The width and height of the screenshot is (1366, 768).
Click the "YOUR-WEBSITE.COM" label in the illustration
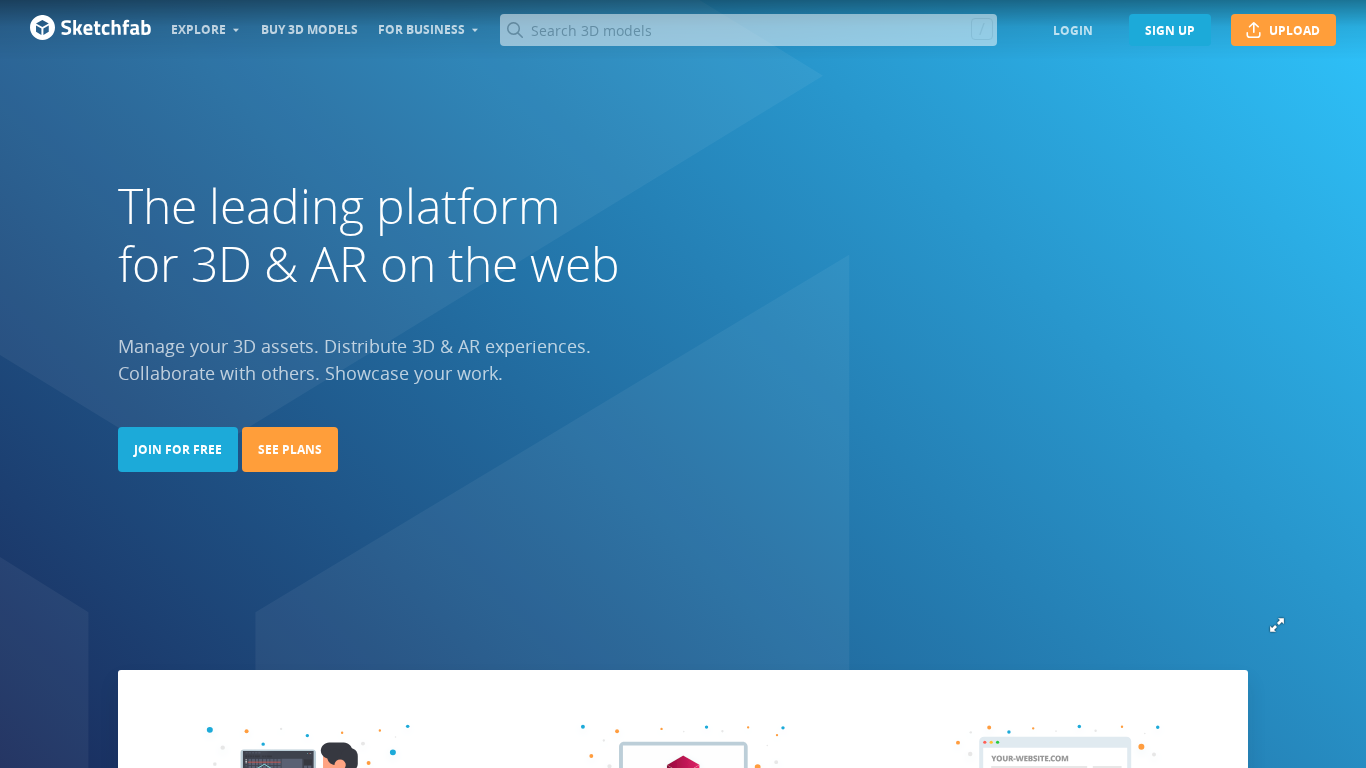pyautogui.click(x=1030, y=758)
